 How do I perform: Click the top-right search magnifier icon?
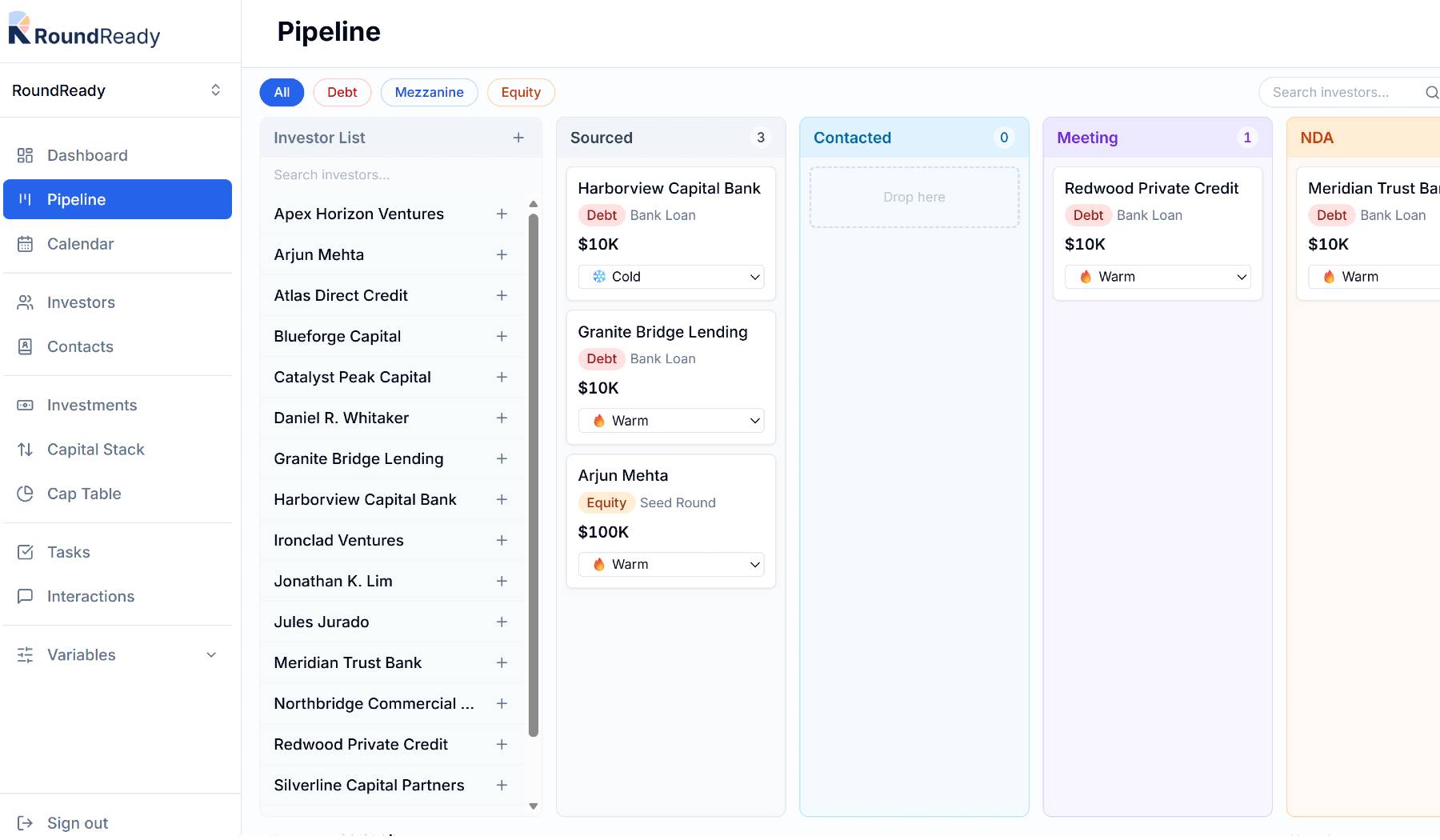1432,92
